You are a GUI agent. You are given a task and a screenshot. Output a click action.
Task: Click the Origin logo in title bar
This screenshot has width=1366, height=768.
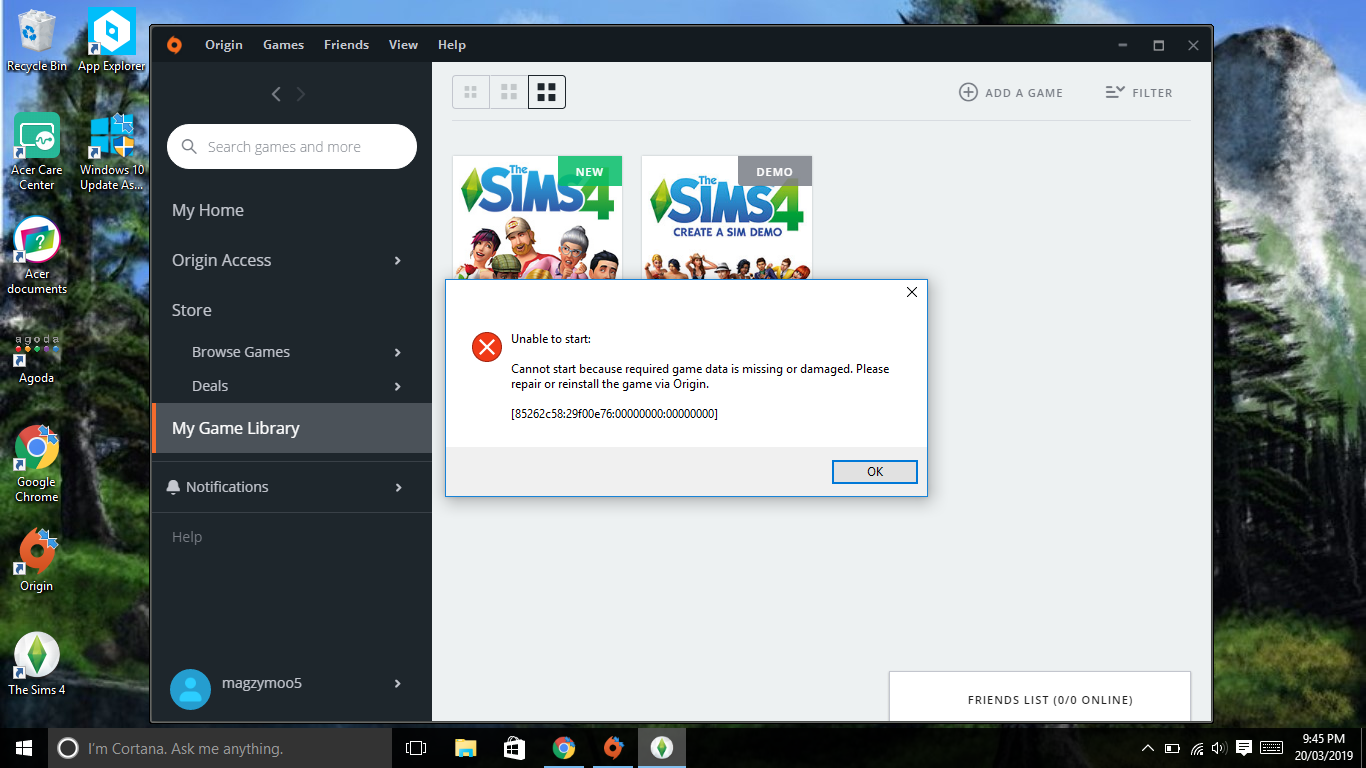pyautogui.click(x=174, y=45)
